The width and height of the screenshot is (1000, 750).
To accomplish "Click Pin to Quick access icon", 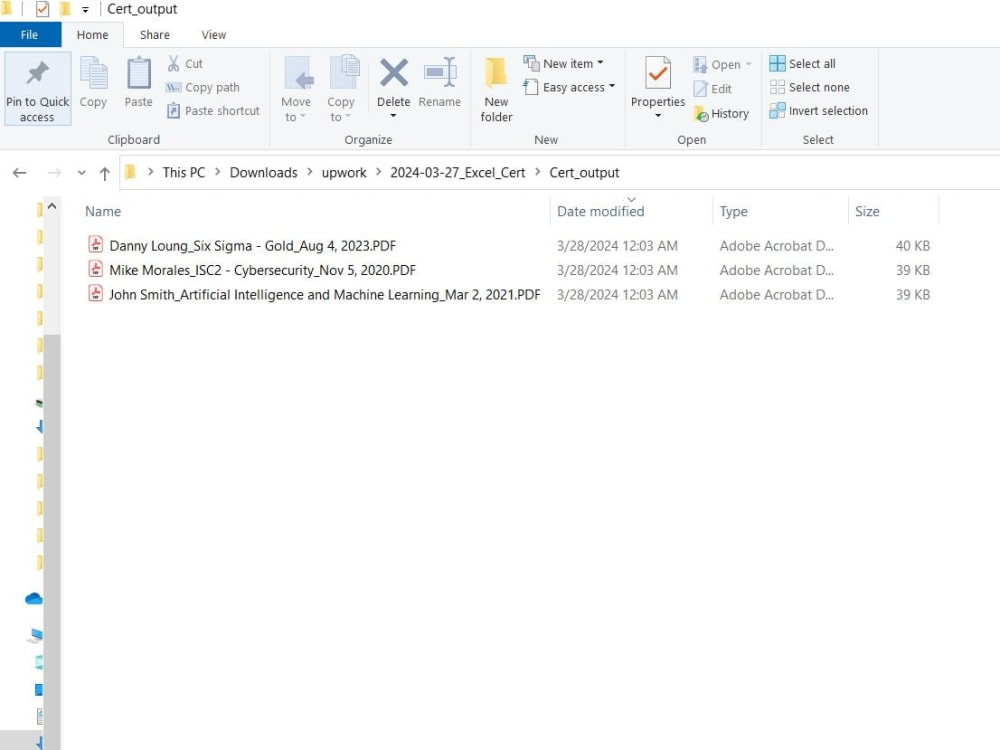I will (x=37, y=73).
